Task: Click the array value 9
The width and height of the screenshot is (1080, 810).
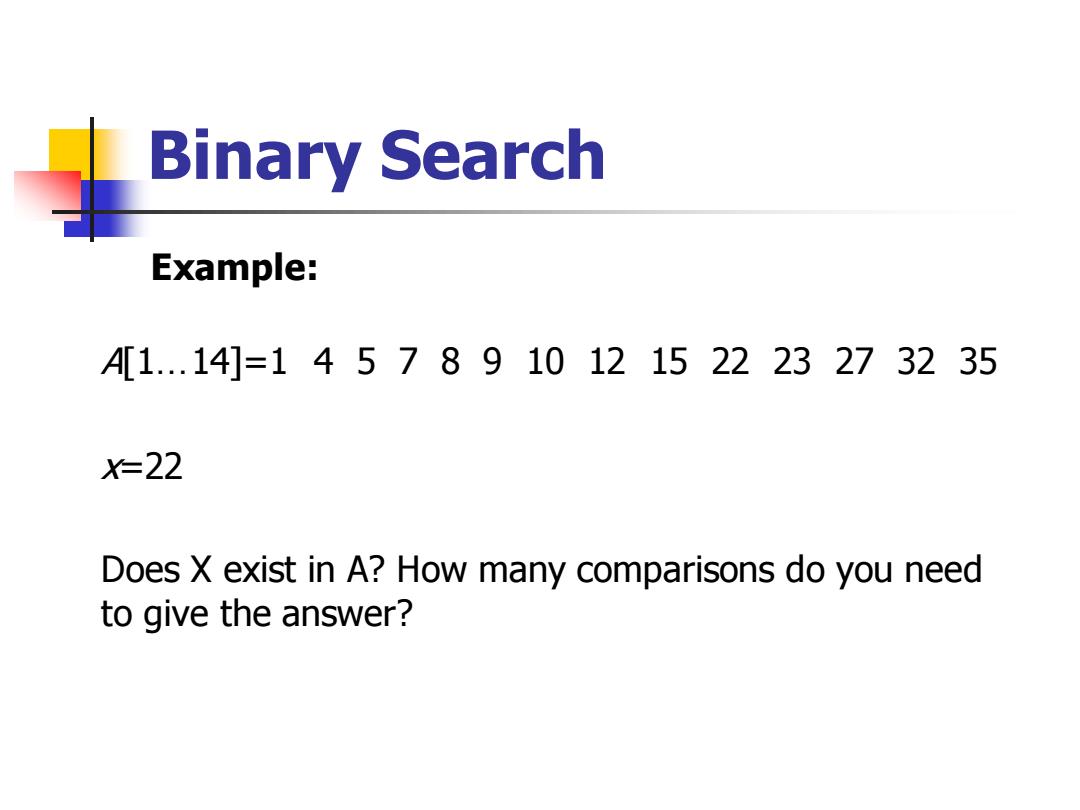Action: pyautogui.click(x=492, y=362)
